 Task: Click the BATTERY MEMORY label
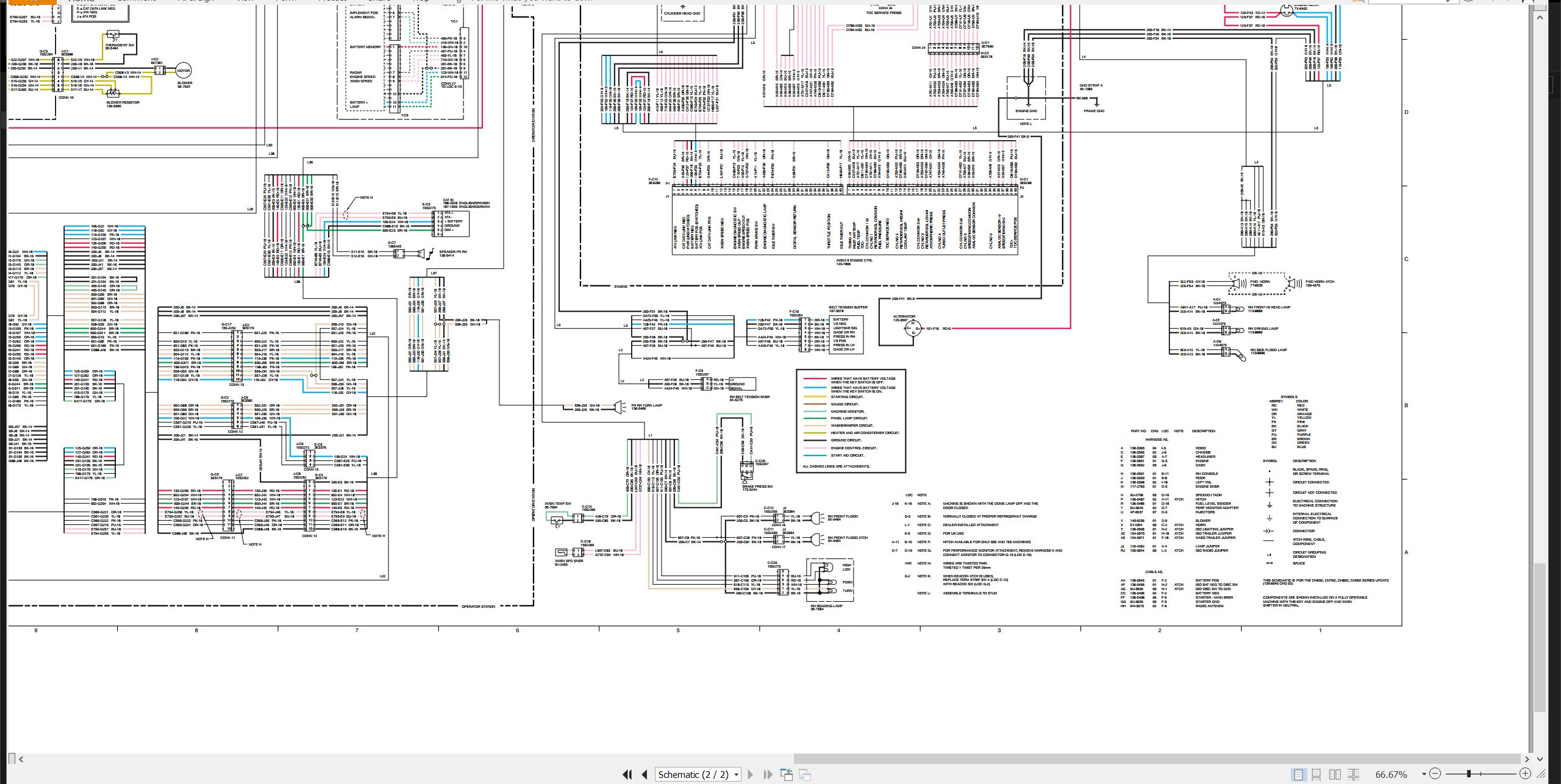(365, 47)
